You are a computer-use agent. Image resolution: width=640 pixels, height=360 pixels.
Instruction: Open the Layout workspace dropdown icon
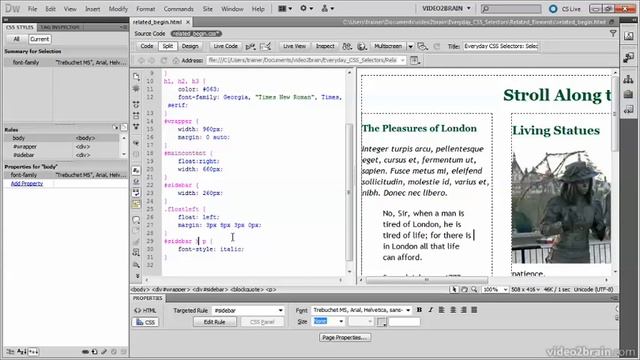pos(285,8)
